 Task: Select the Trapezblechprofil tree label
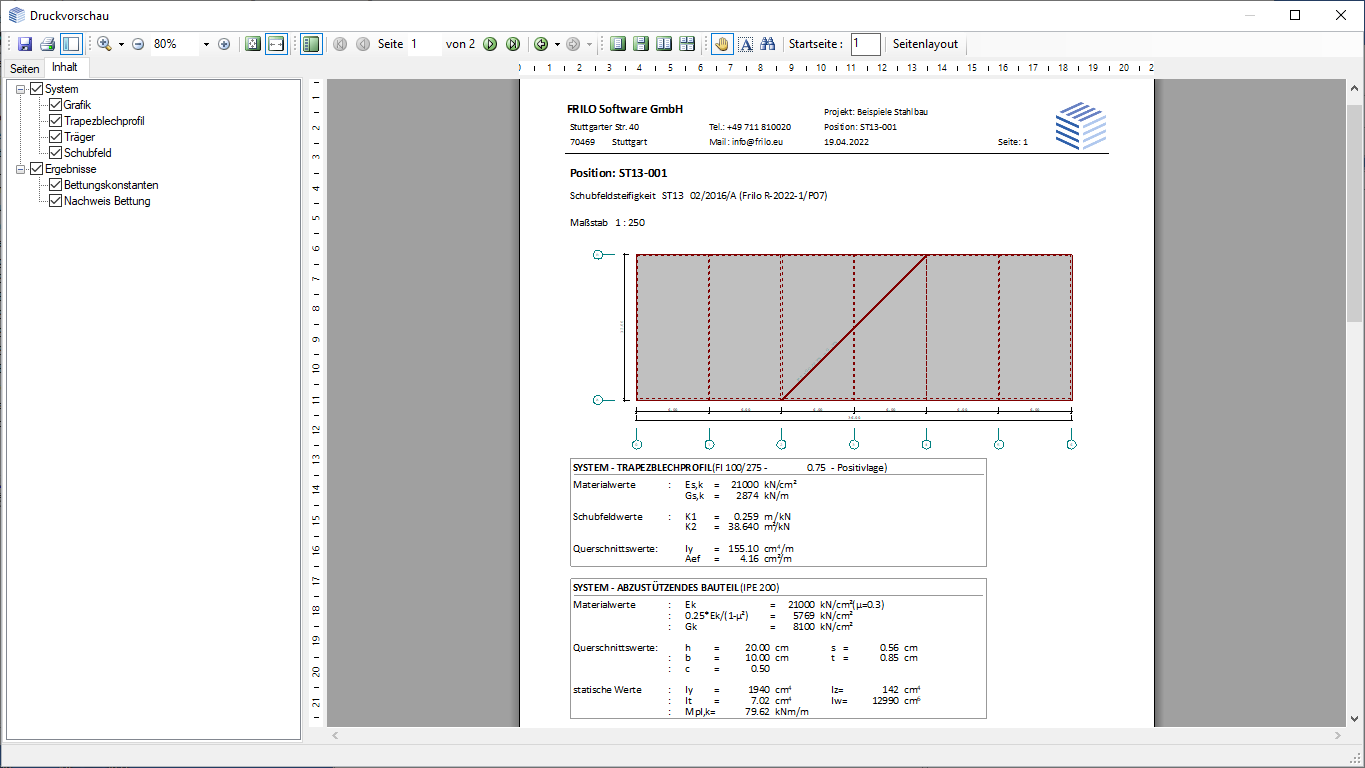click(105, 121)
